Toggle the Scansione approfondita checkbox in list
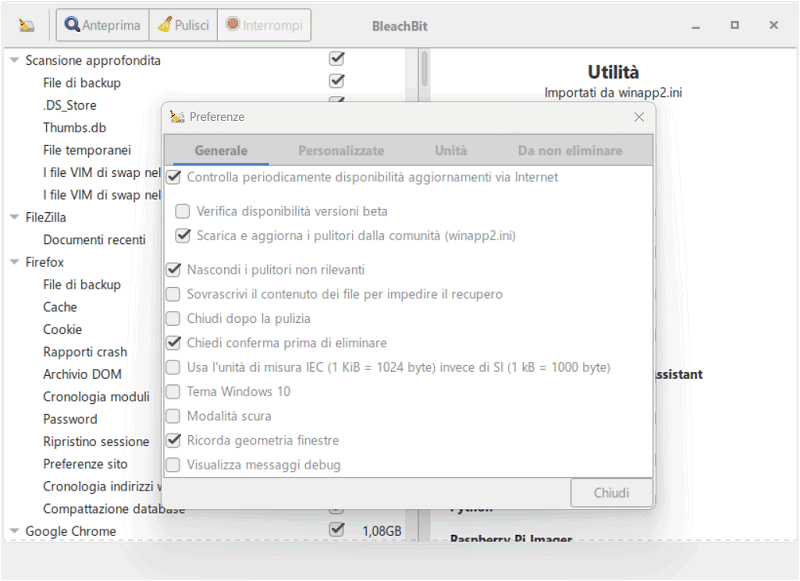This screenshot has height=581, width=800. [337, 59]
